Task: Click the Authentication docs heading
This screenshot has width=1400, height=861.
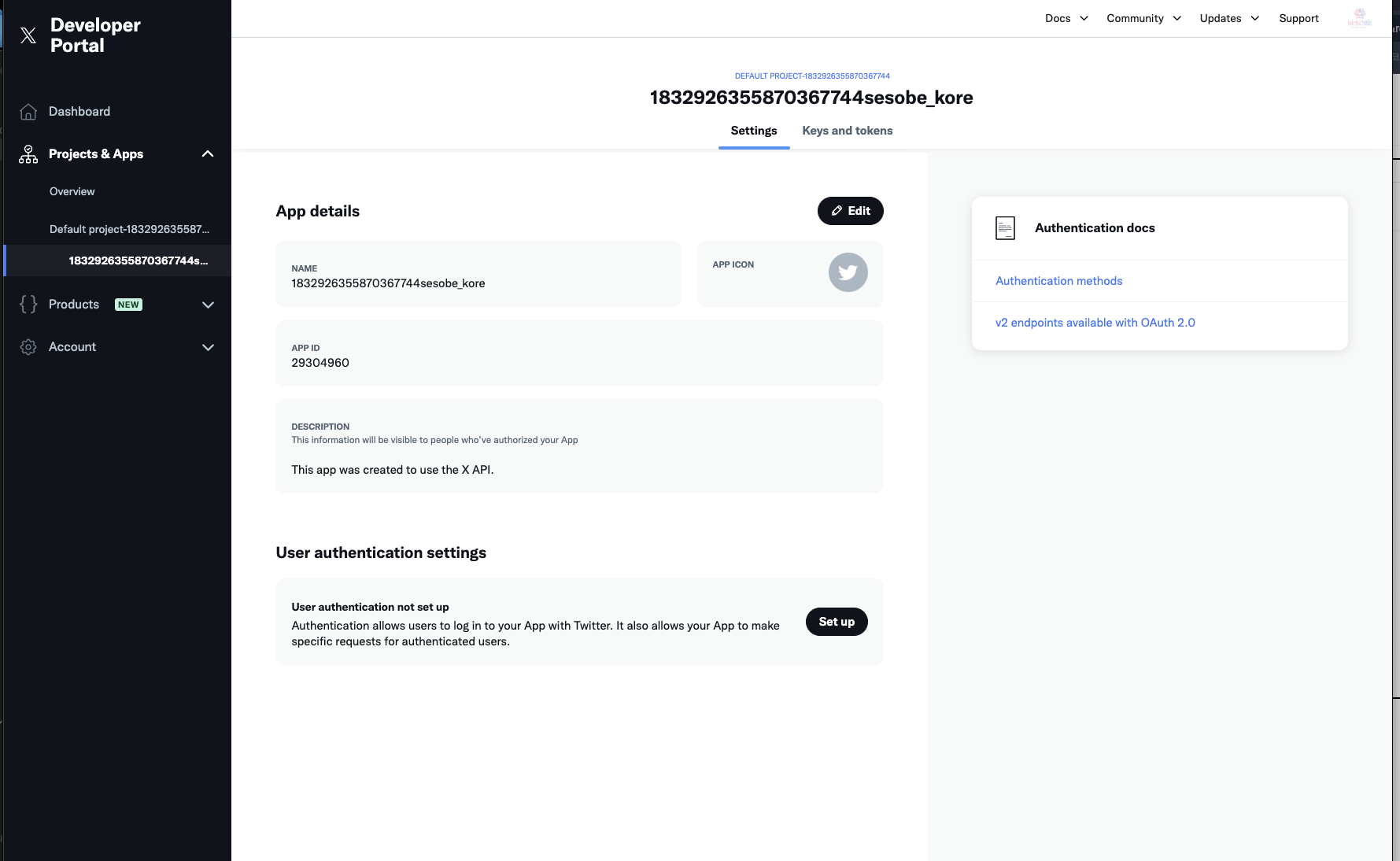Action: 1095,228
